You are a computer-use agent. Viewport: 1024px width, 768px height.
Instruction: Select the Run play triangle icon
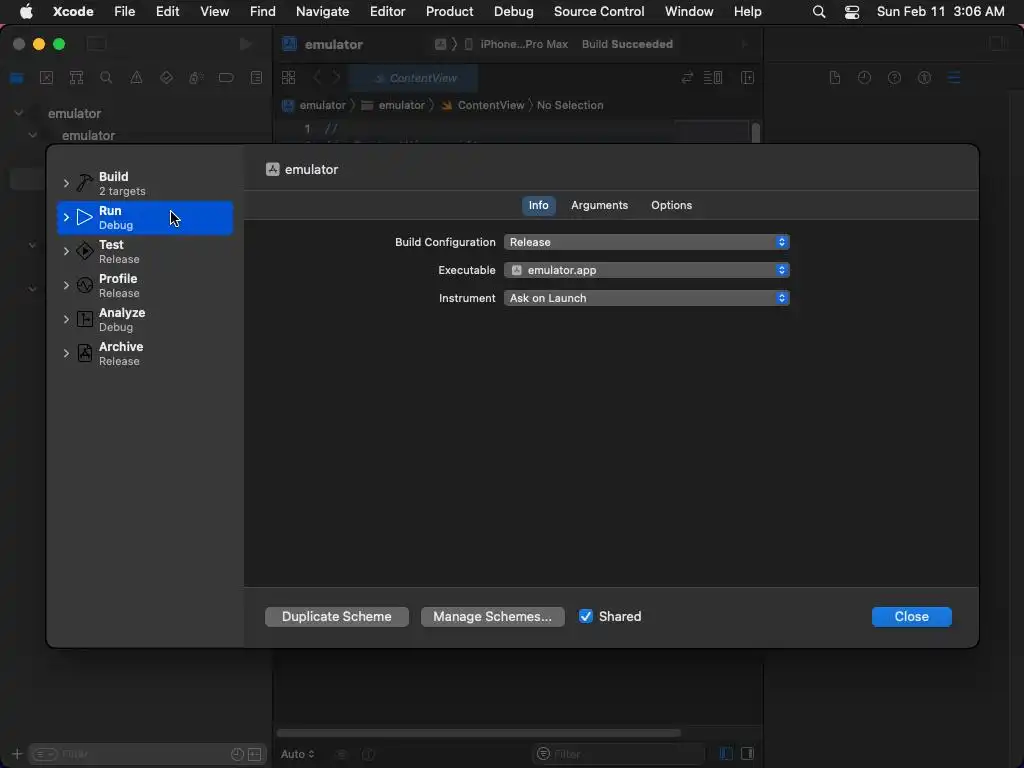(85, 217)
